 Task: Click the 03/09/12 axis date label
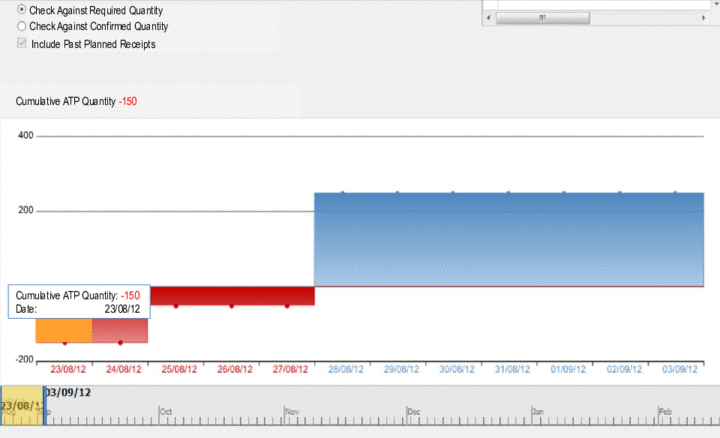tap(678, 369)
